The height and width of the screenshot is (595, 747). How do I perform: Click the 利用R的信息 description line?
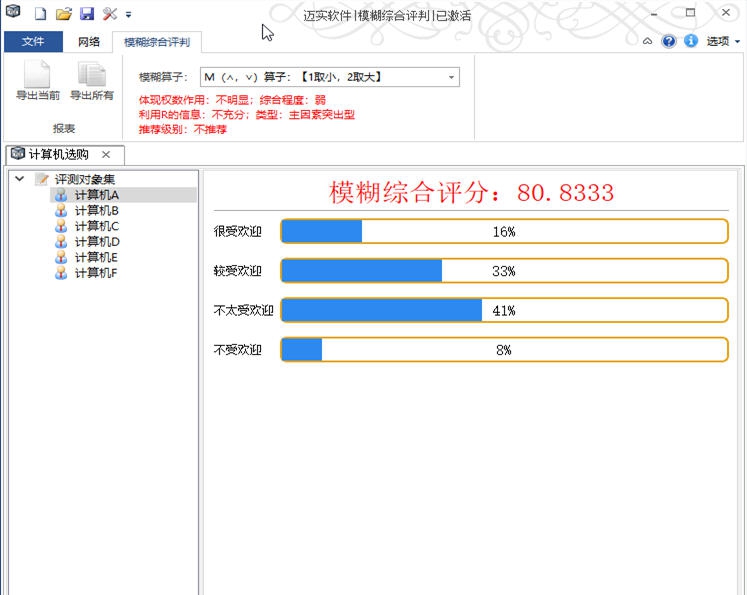pyautogui.click(x=247, y=115)
